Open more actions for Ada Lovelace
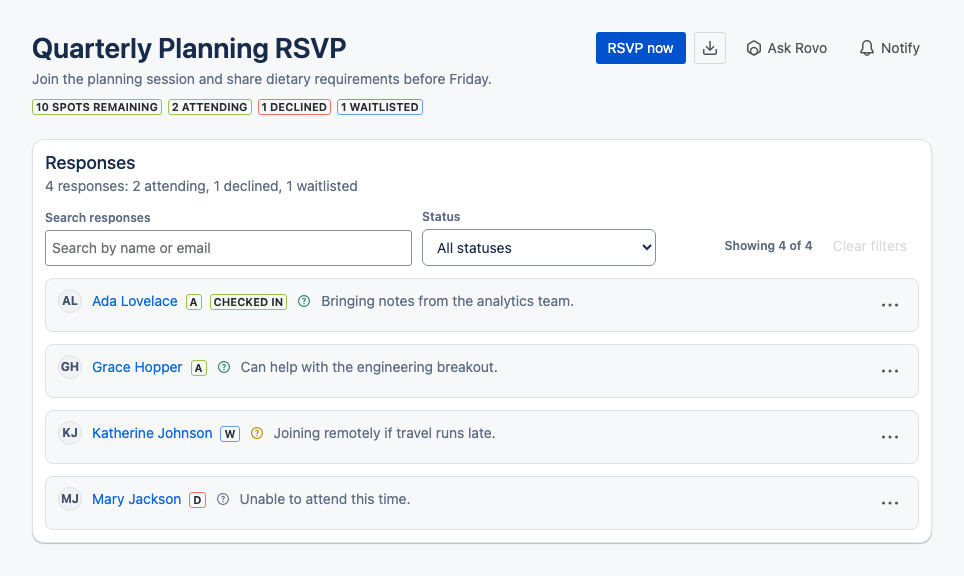 [x=890, y=305]
